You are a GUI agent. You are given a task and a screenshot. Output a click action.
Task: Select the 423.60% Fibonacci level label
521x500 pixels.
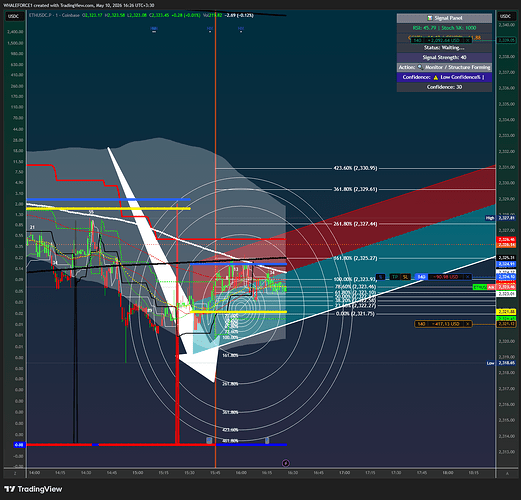pyautogui.click(x=355, y=168)
